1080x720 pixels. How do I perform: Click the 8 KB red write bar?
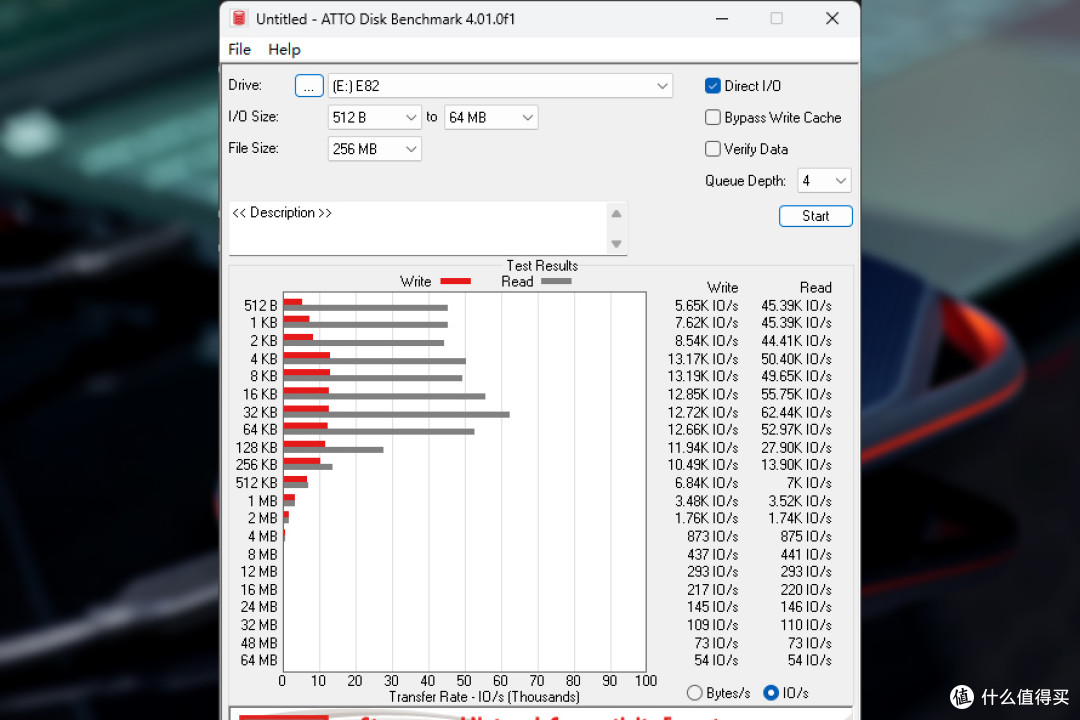tap(307, 373)
